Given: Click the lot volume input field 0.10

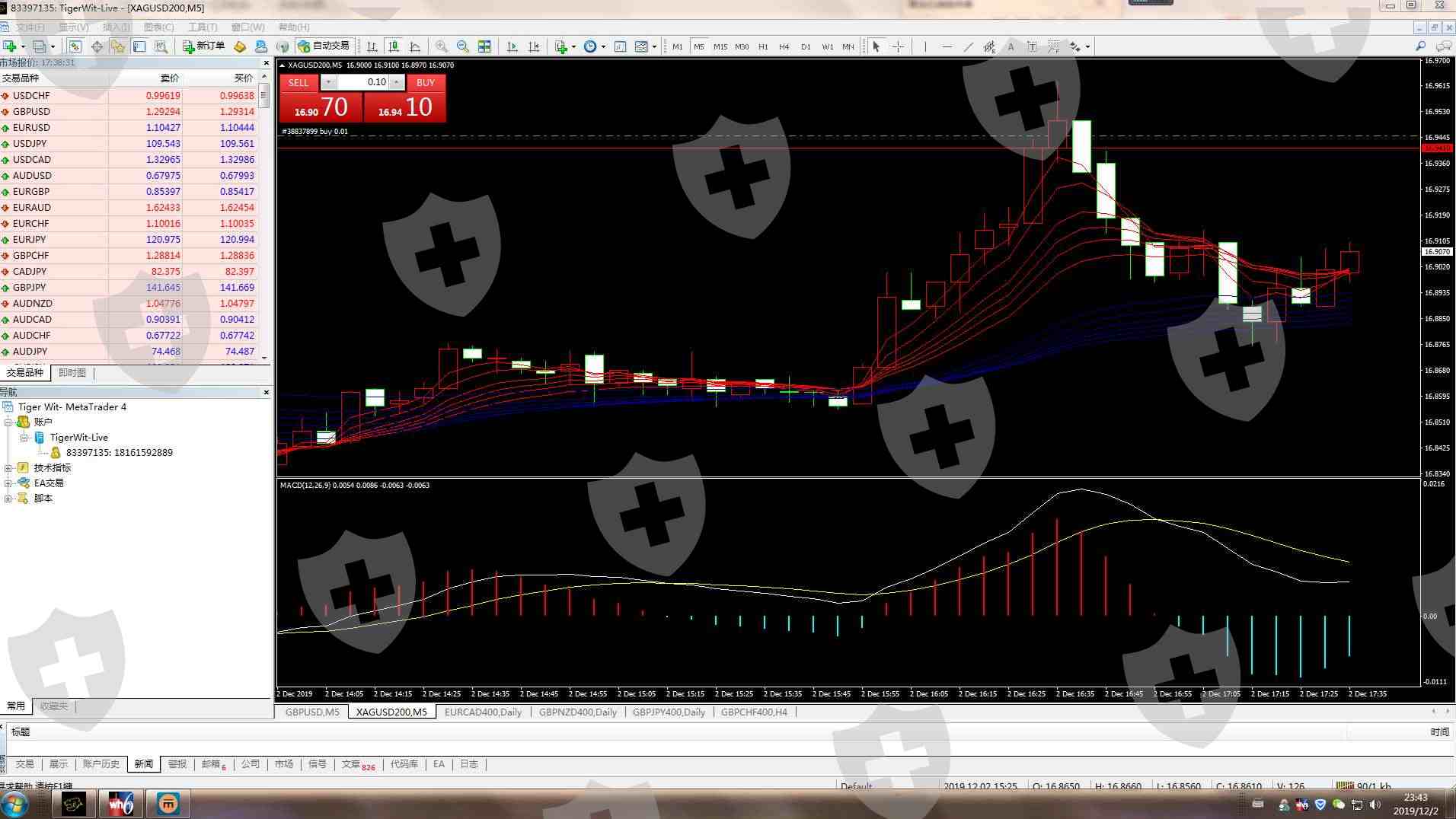Looking at the screenshot, I should point(363,82).
